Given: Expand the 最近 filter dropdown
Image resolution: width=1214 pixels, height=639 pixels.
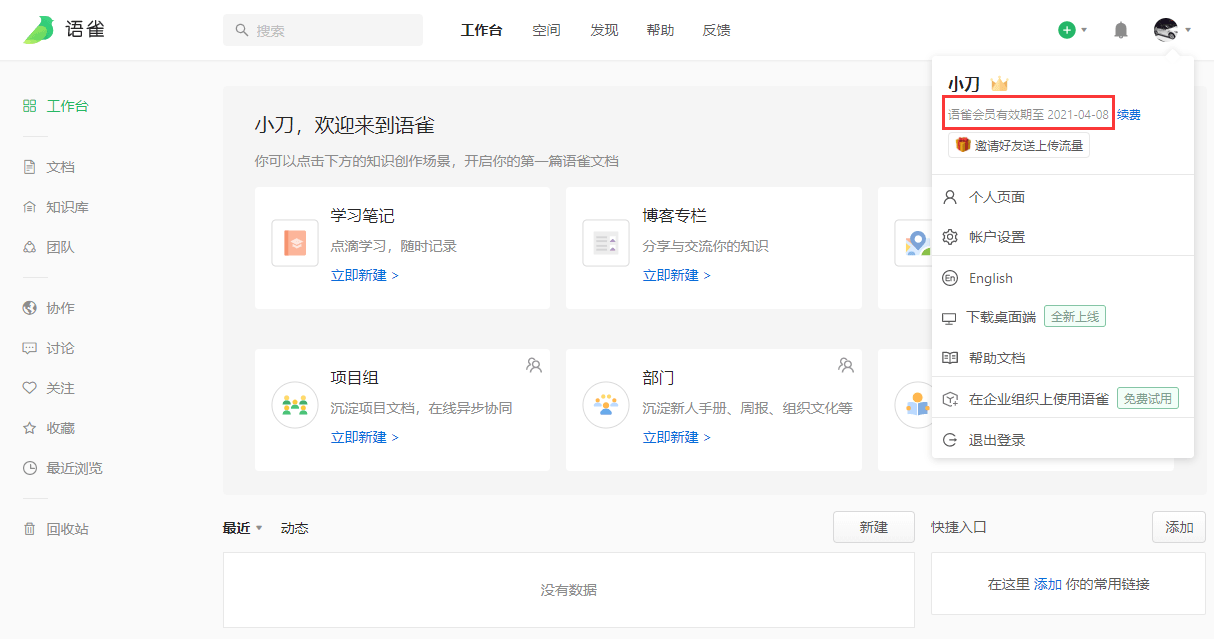Looking at the screenshot, I should (259, 528).
